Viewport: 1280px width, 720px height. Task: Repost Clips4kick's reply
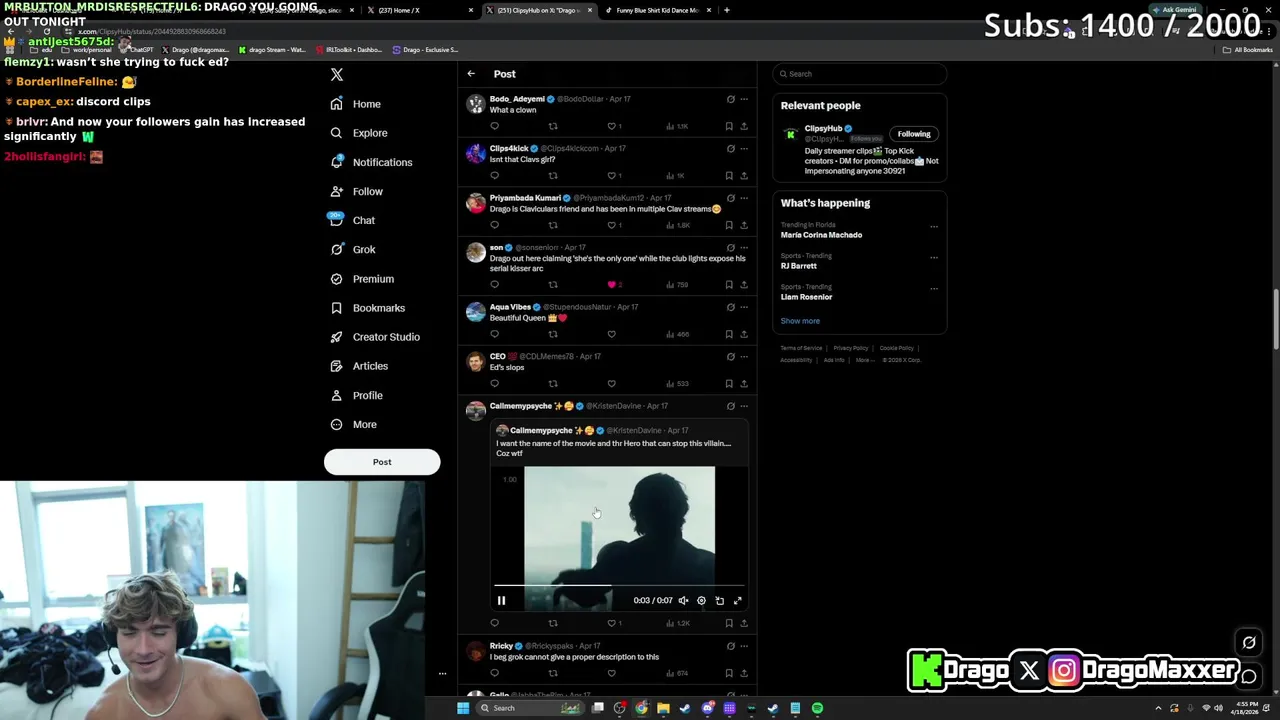[x=553, y=176]
